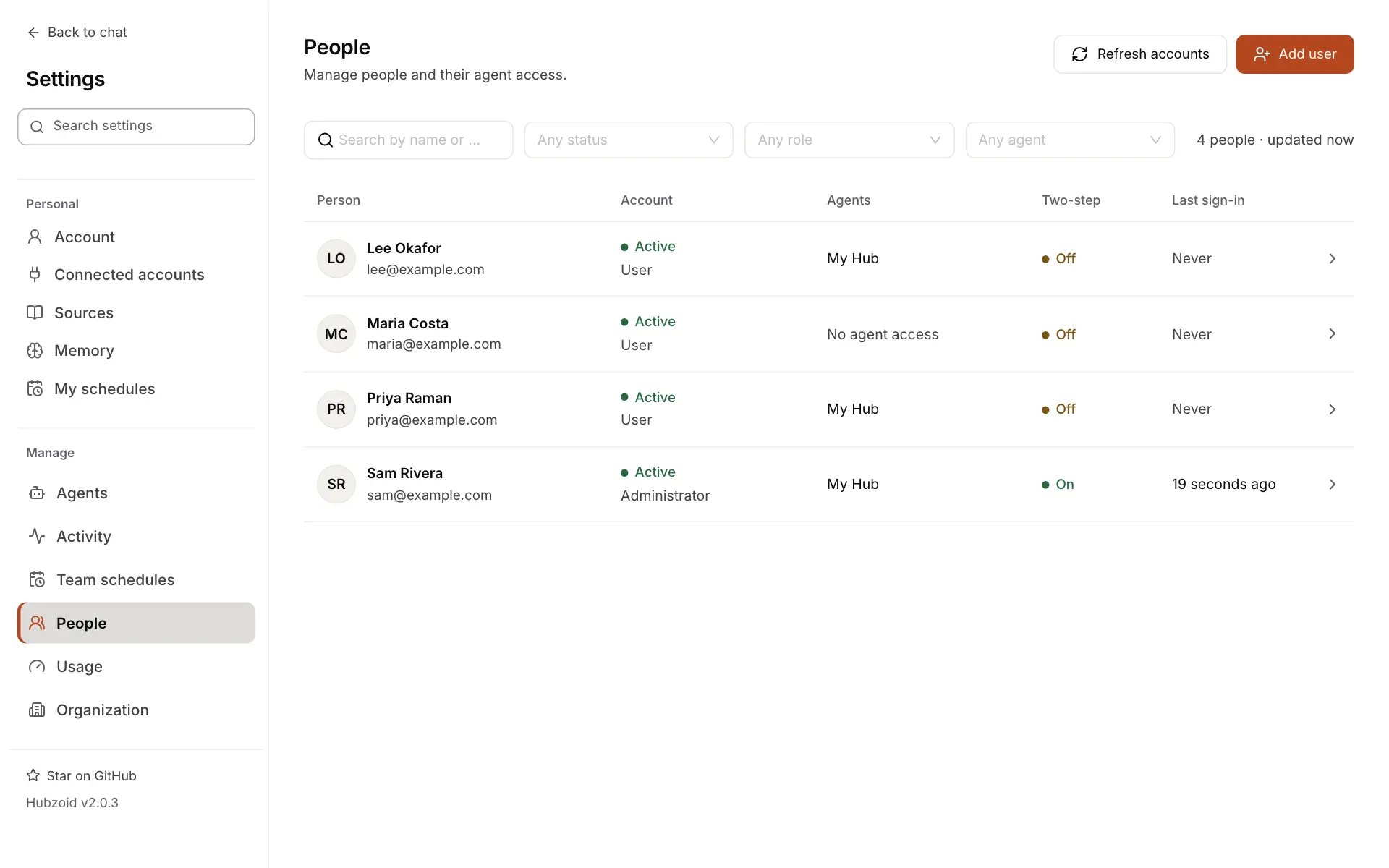Open the Star on GitHub link
The image size is (1389, 868).
[82, 775]
